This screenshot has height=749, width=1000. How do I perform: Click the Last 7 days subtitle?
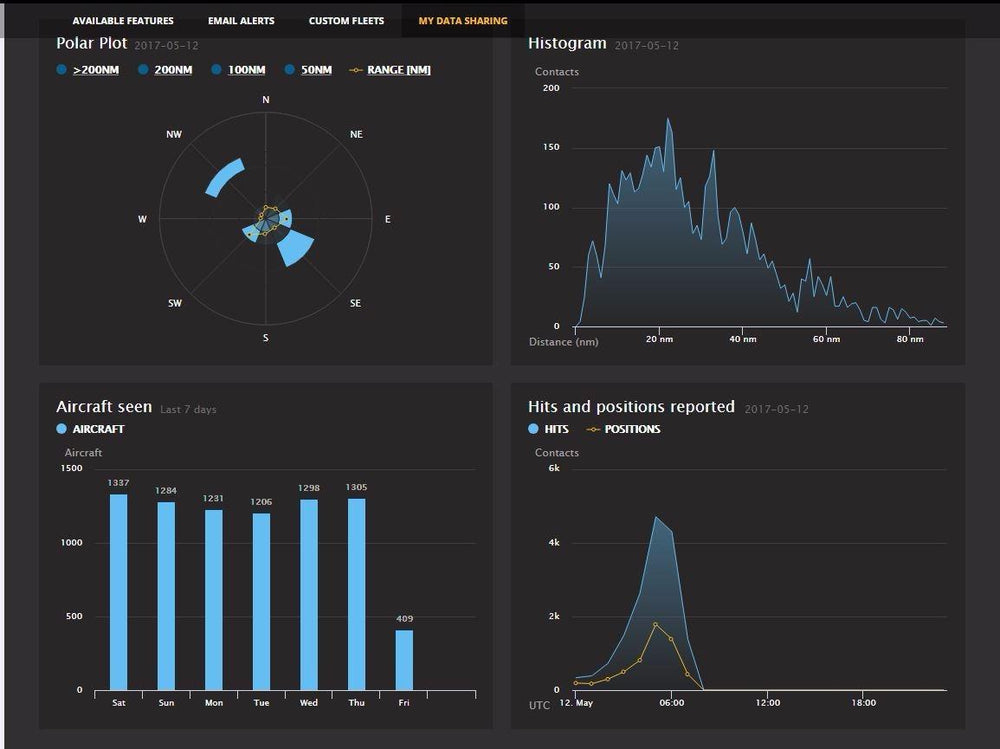click(188, 410)
